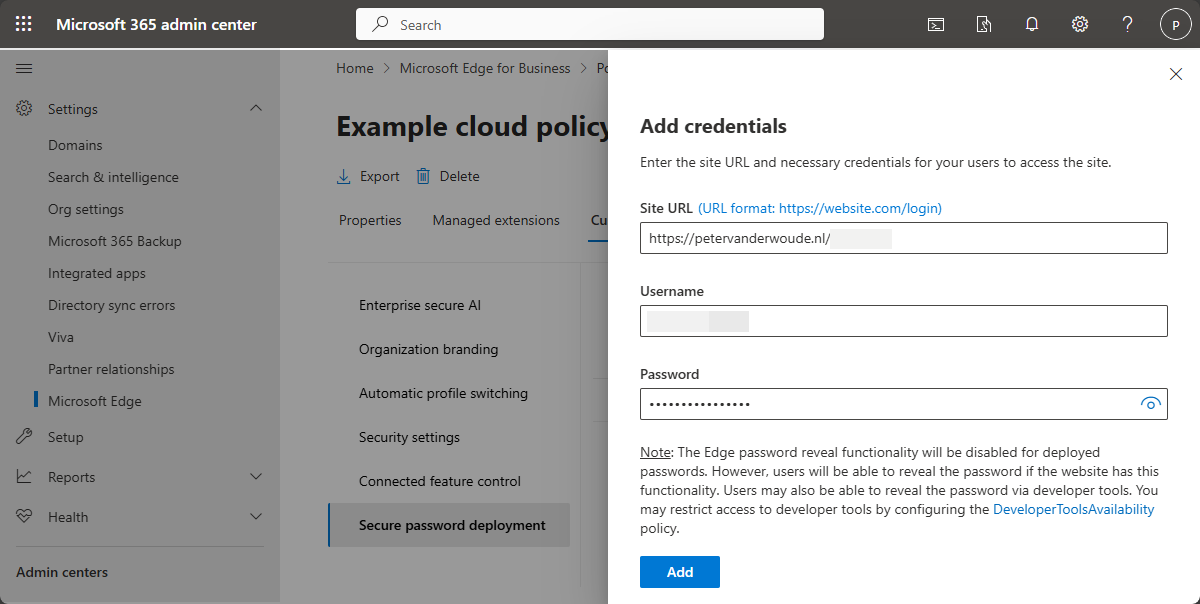Toggle the hamburger navigation menu
The image size is (1200, 604).
(x=24, y=68)
